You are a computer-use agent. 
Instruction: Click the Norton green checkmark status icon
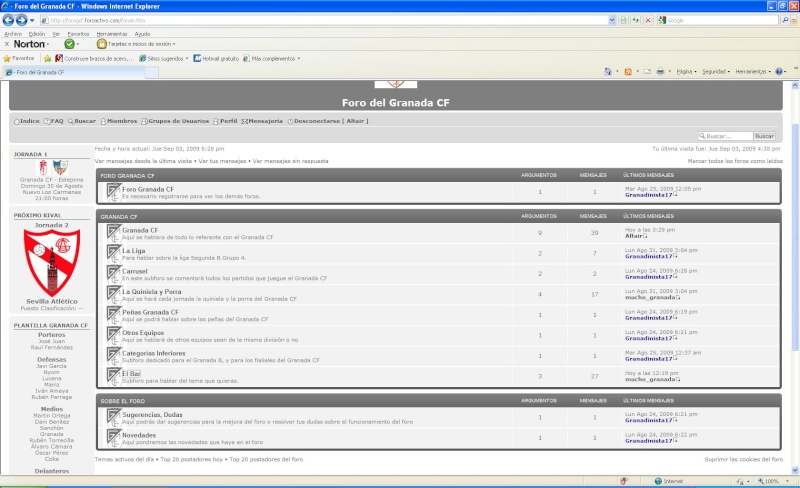69,44
